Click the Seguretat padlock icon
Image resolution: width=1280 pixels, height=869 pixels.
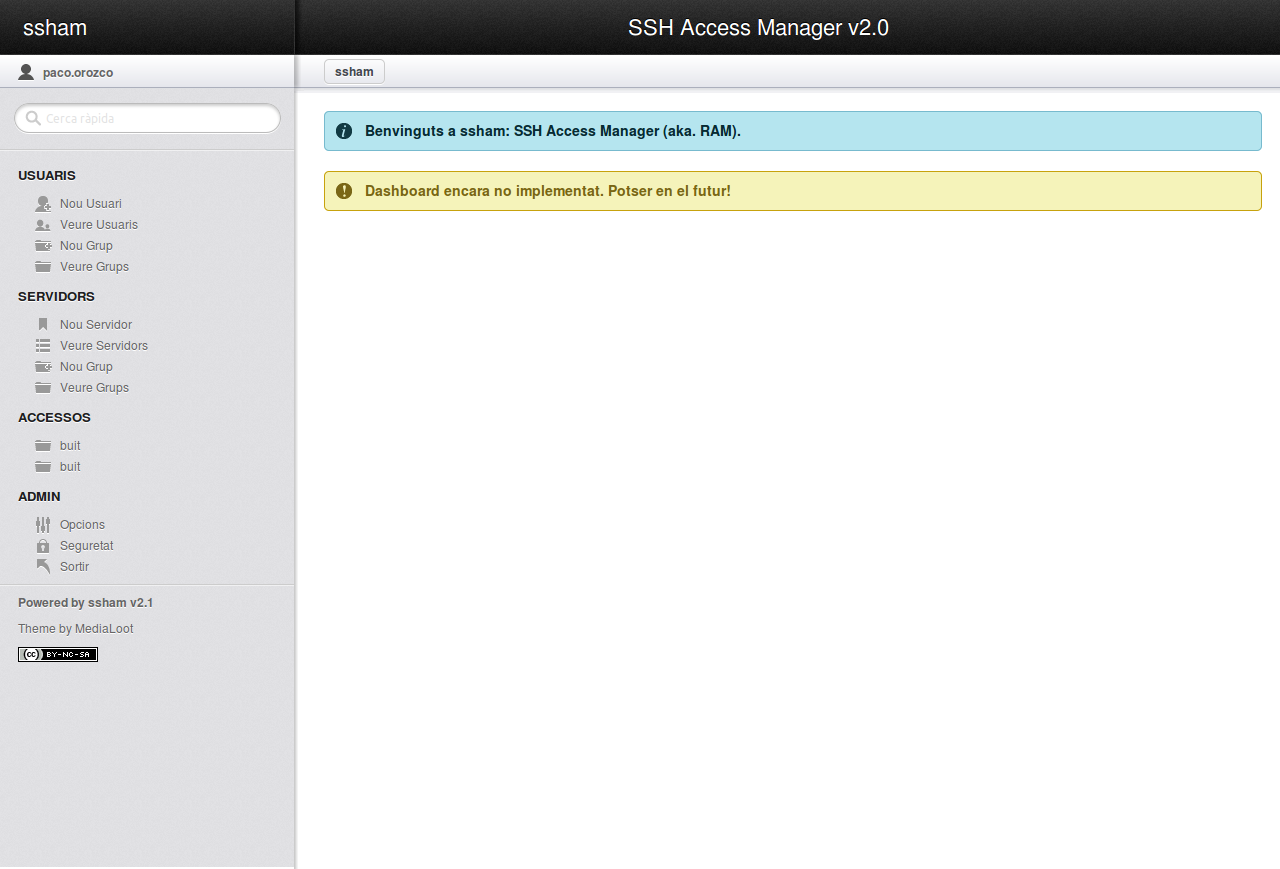tap(43, 545)
